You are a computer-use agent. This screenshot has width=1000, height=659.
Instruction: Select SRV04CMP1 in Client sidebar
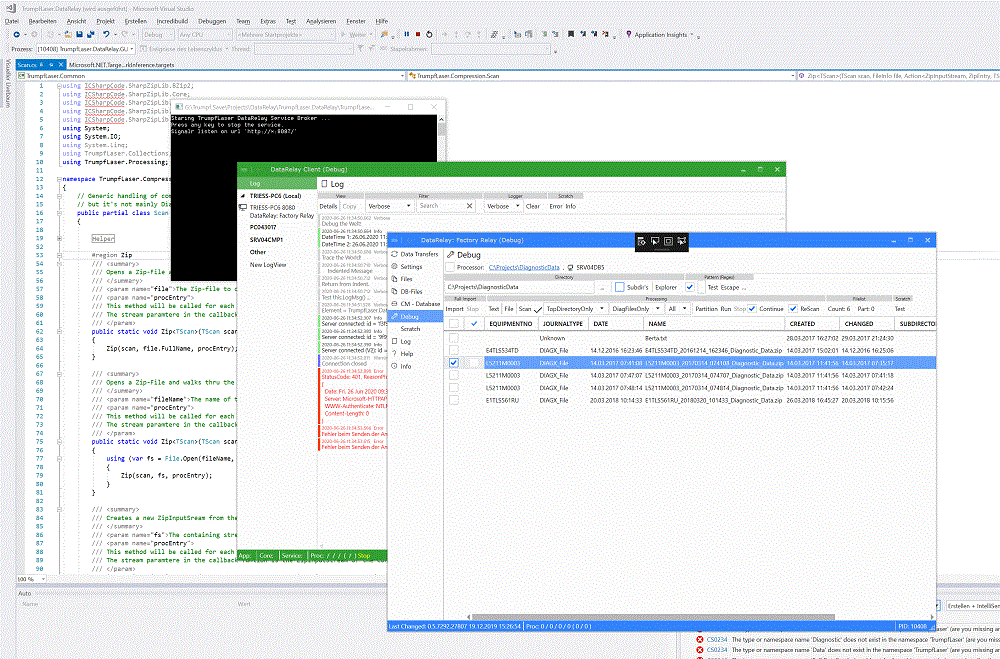click(x=266, y=240)
